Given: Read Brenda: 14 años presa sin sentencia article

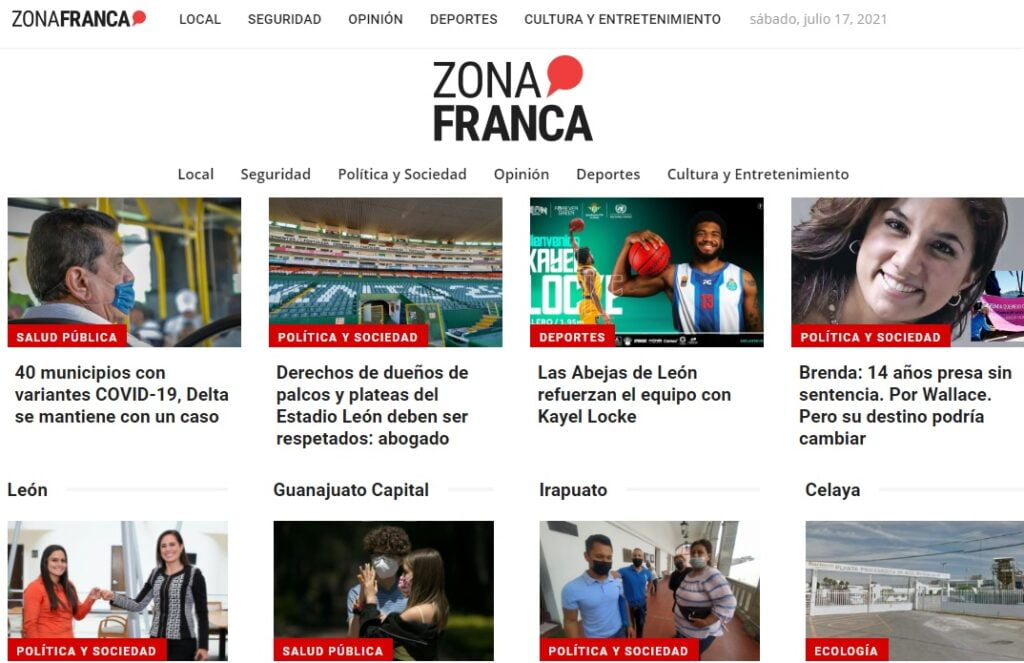Looking at the screenshot, I should coord(905,405).
